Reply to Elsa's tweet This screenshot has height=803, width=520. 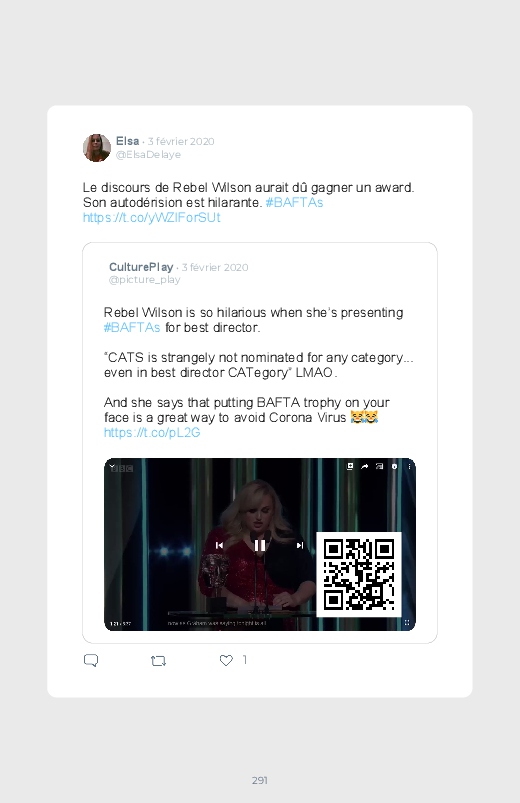click(91, 660)
